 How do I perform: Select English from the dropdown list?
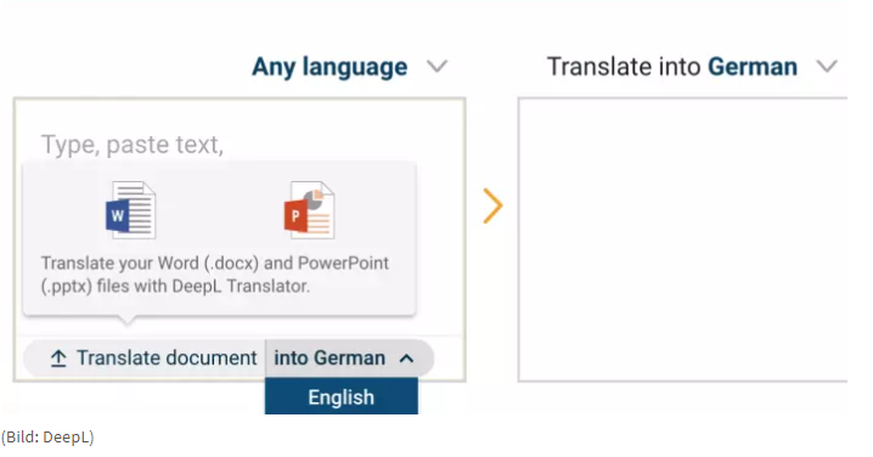coord(341,397)
